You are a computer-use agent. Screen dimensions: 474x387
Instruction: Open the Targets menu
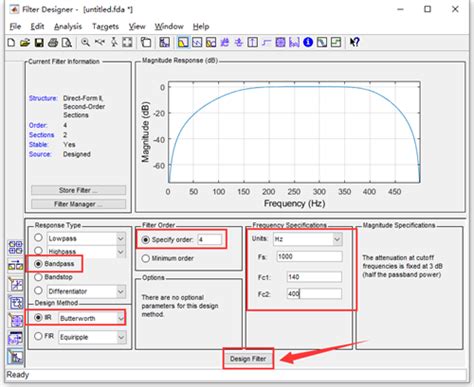(x=105, y=26)
